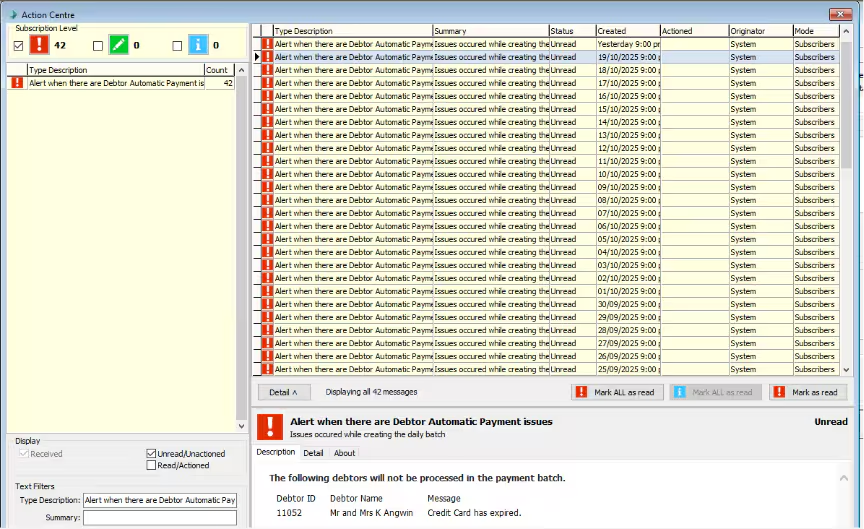This screenshot has height=529, width=864.
Task: Click the red alert subscription level icon
Action: (39, 45)
